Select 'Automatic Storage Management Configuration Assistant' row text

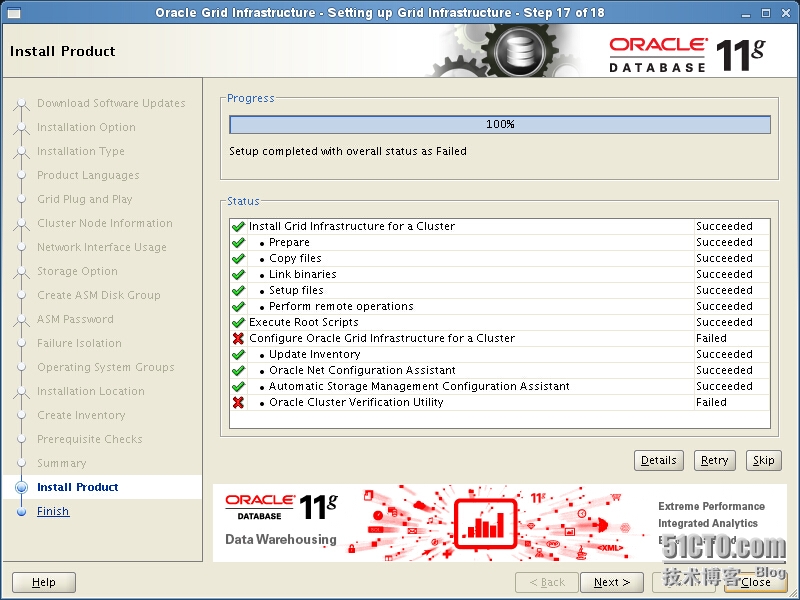(419, 386)
